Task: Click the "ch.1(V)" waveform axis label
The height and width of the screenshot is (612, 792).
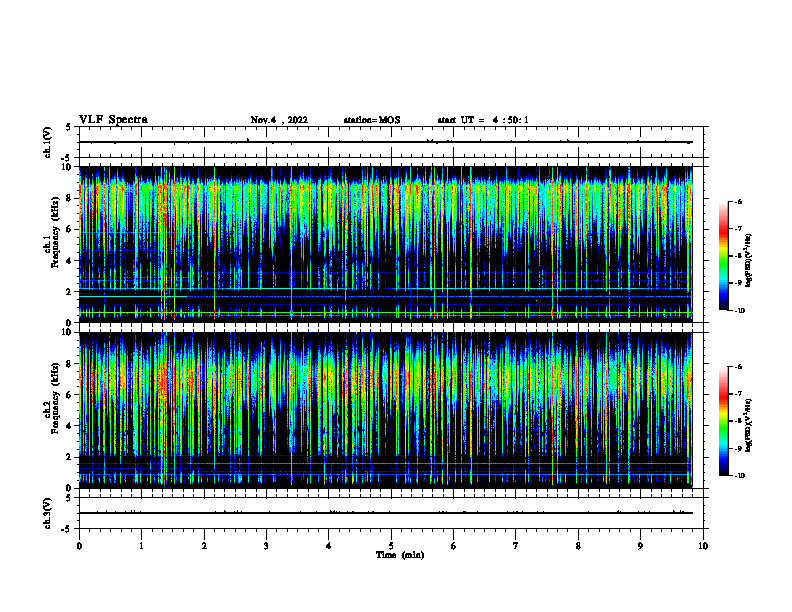Action: (x=48, y=142)
